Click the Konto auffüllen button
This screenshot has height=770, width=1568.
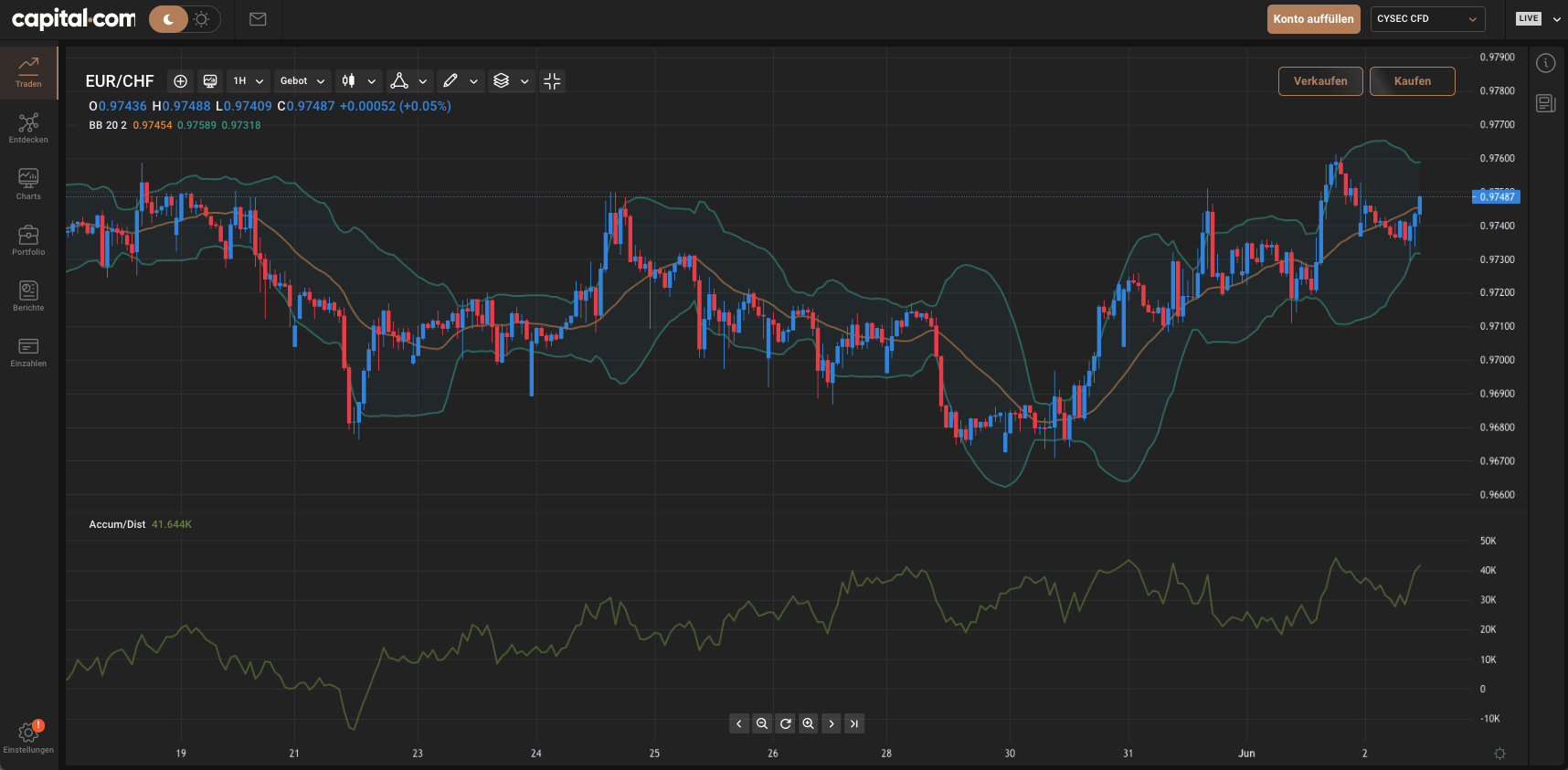(x=1313, y=19)
